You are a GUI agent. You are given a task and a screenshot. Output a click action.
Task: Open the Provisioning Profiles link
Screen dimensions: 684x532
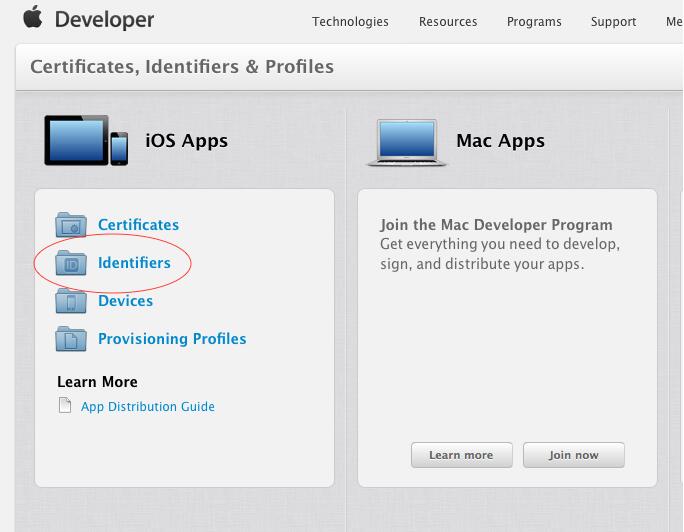point(172,339)
